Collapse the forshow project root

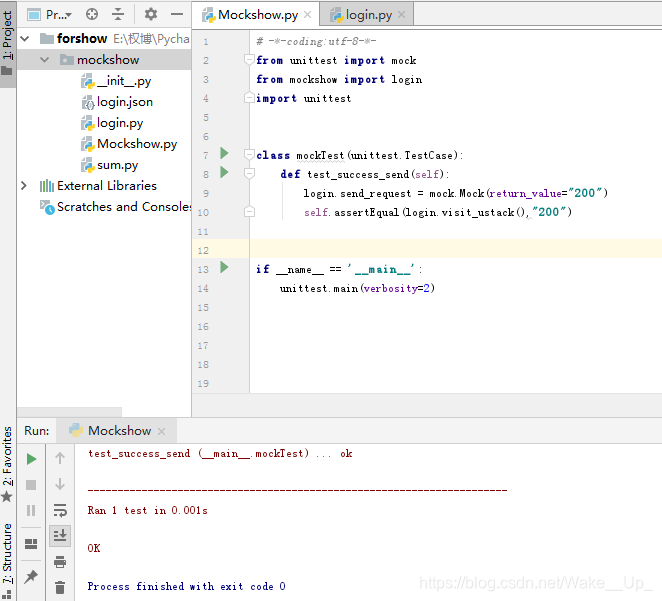pos(25,39)
